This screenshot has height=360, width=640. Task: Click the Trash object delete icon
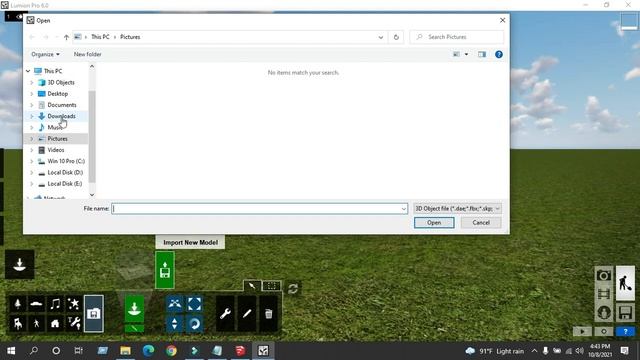pos(268,313)
